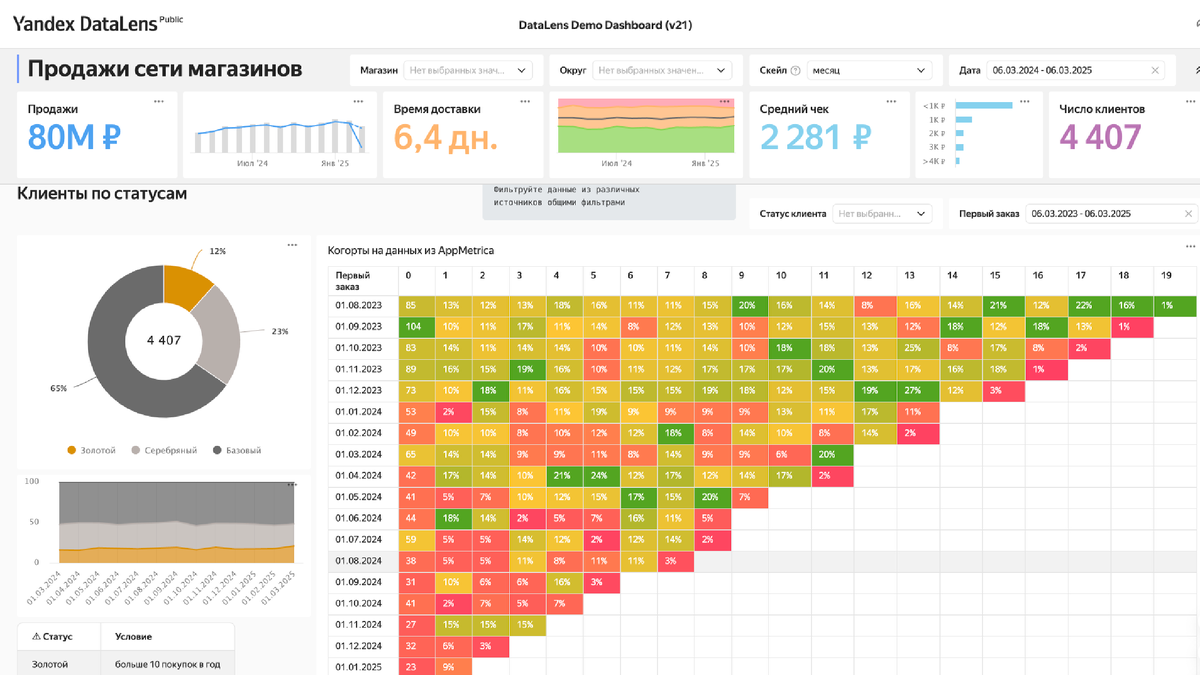Click the DataLens Demo Dashboard (v21) title
Viewport: 1200px width, 675px height.
[606, 25]
